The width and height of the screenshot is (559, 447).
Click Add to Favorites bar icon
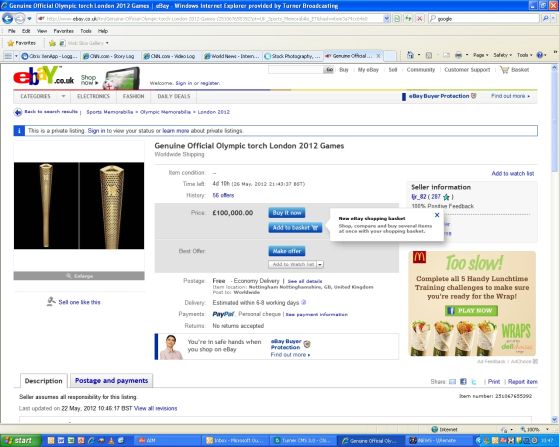click(x=52, y=43)
